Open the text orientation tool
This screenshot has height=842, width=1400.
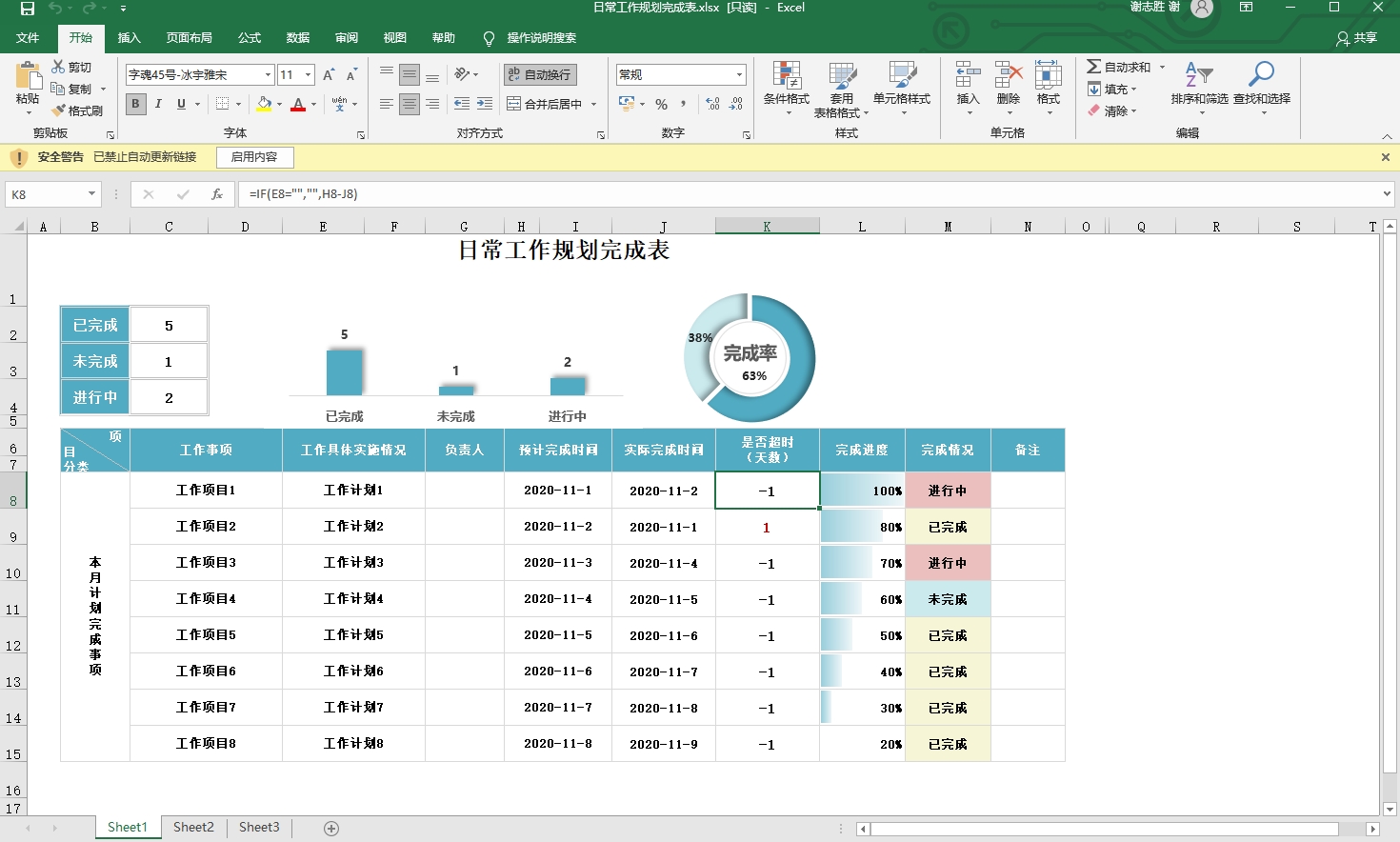click(462, 74)
